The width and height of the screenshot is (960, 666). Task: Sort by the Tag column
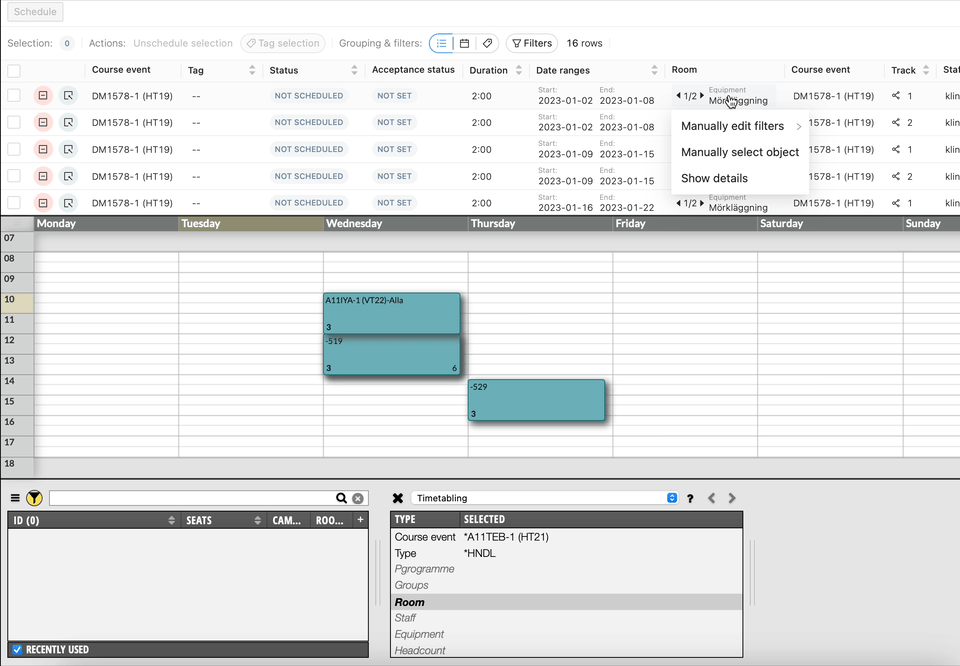click(x=252, y=70)
